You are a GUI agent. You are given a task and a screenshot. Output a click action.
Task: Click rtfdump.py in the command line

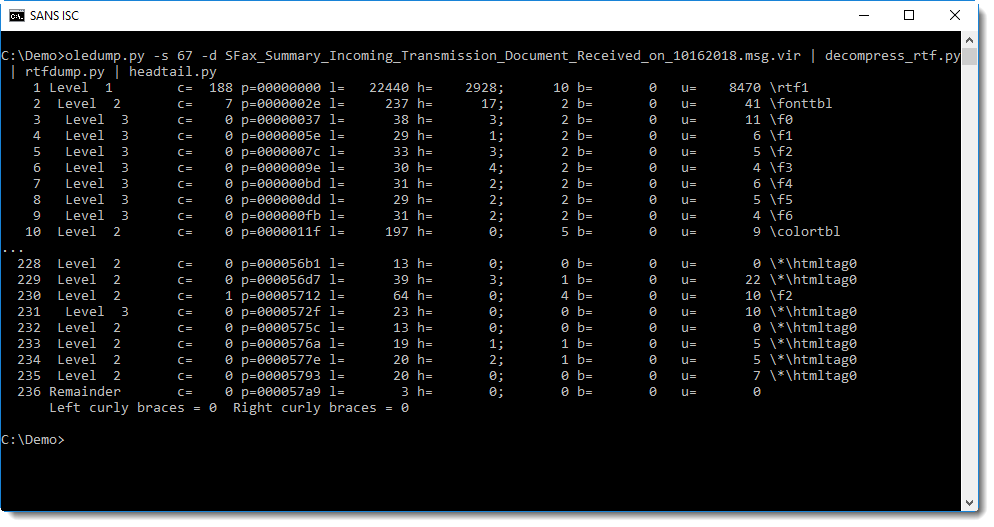65,72
